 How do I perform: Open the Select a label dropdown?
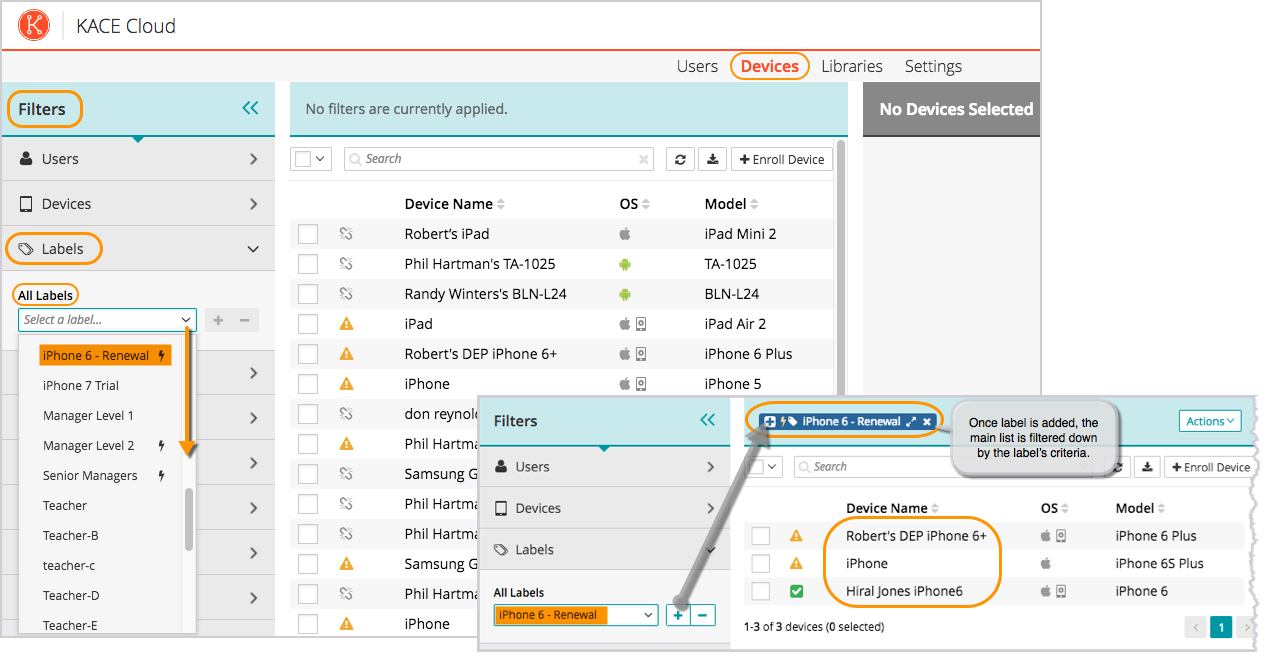coord(107,320)
